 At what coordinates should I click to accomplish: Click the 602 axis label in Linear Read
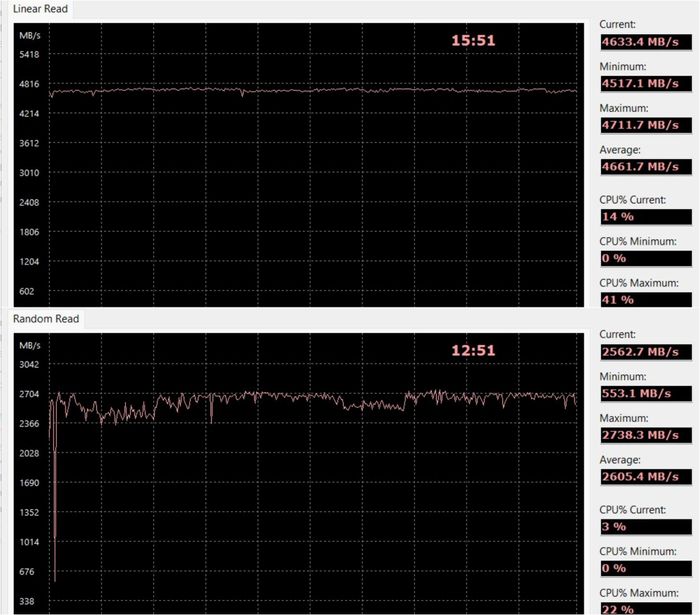tap(26, 291)
